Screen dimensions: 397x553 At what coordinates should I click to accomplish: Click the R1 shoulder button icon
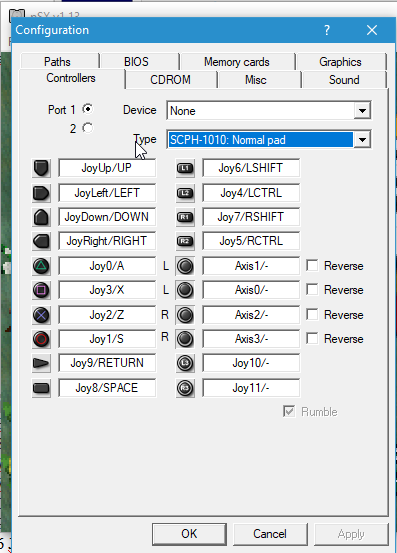point(185,217)
